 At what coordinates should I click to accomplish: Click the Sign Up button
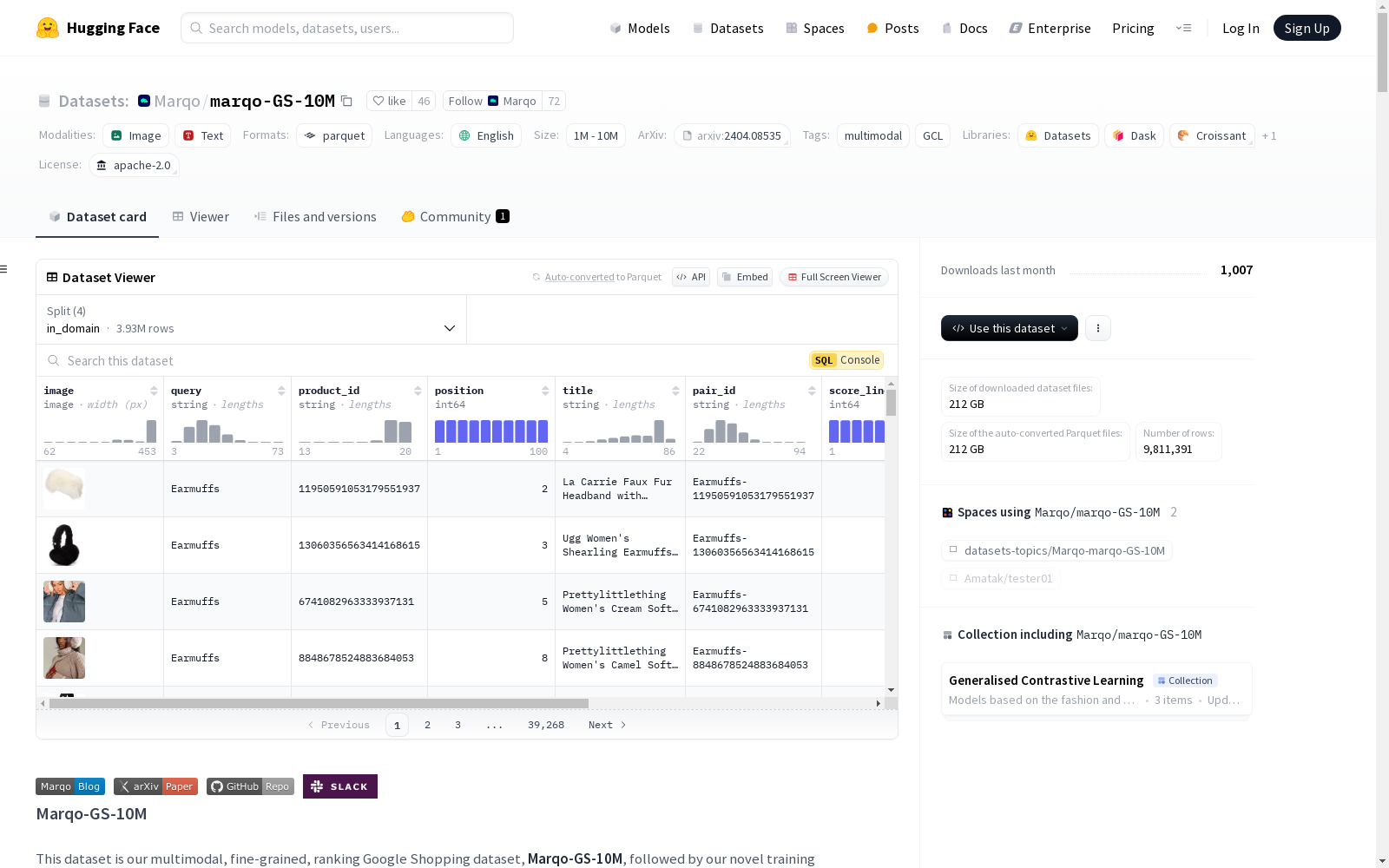pyautogui.click(x=1307, y=28)
